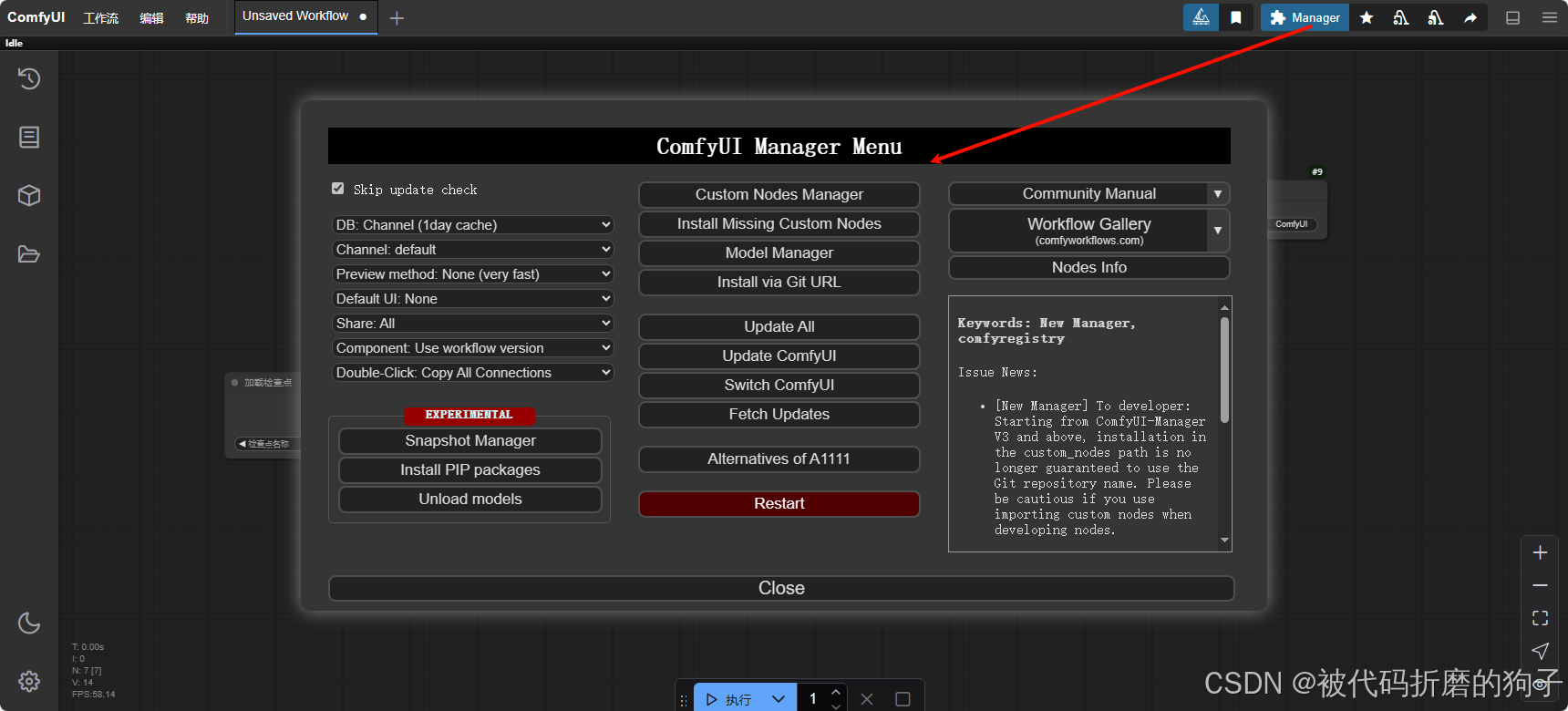Click the bookmark icon in top toolbar

coord(1236,17)
